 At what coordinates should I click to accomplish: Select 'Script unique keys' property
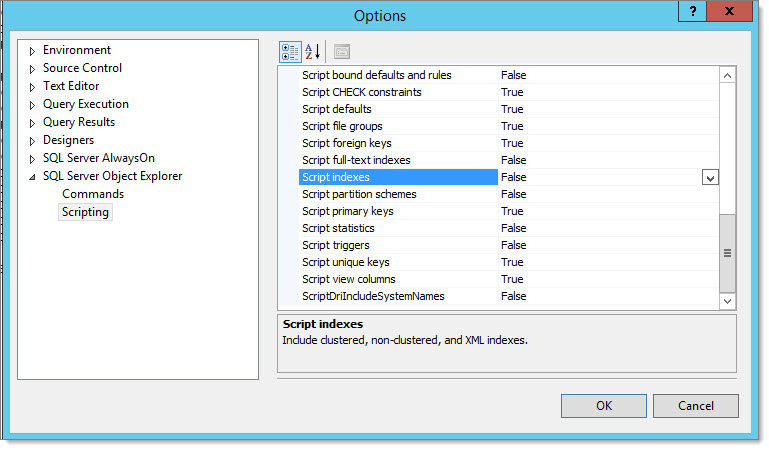click(x=345, y=262)
